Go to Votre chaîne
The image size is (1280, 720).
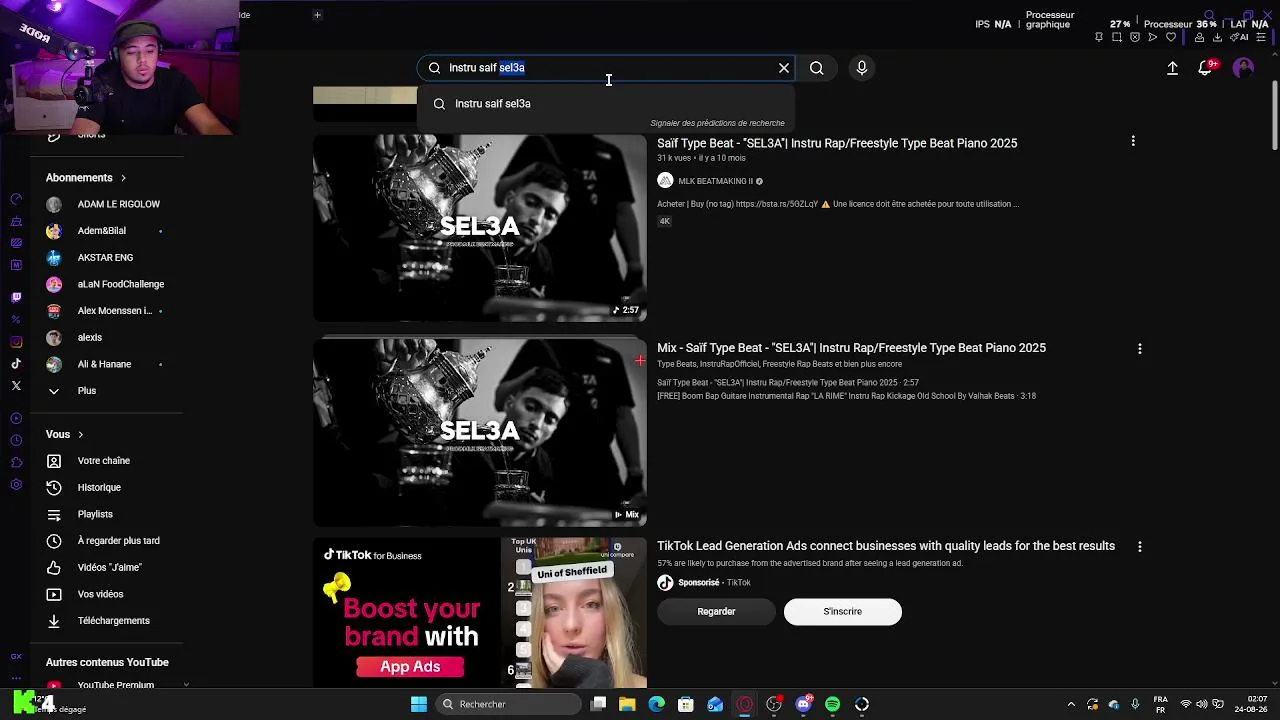108,461
